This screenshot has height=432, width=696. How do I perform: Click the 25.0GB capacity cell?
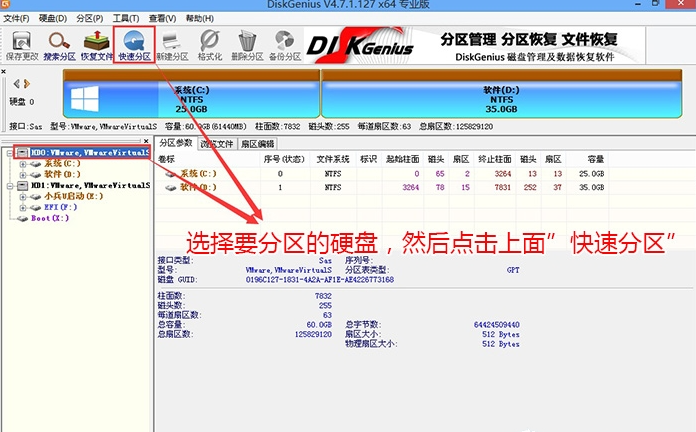(x=592, y=174)
